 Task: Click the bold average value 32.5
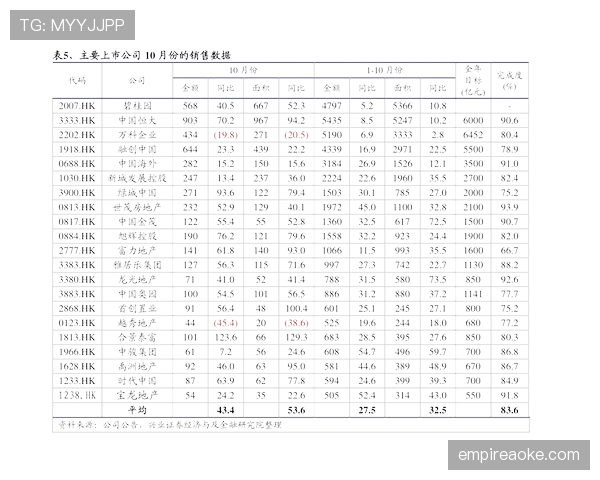[438, 410]
